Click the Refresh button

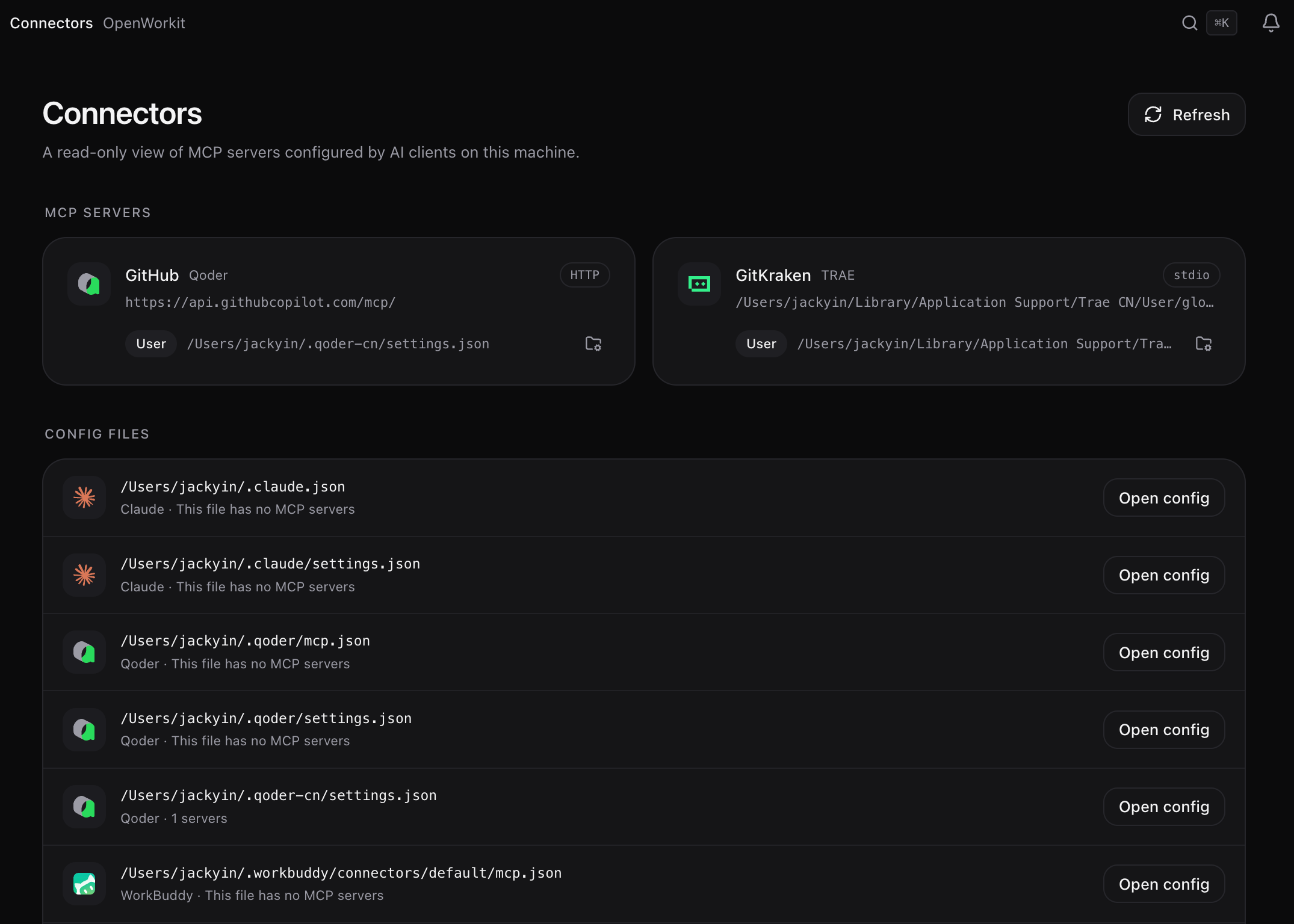1186,114
